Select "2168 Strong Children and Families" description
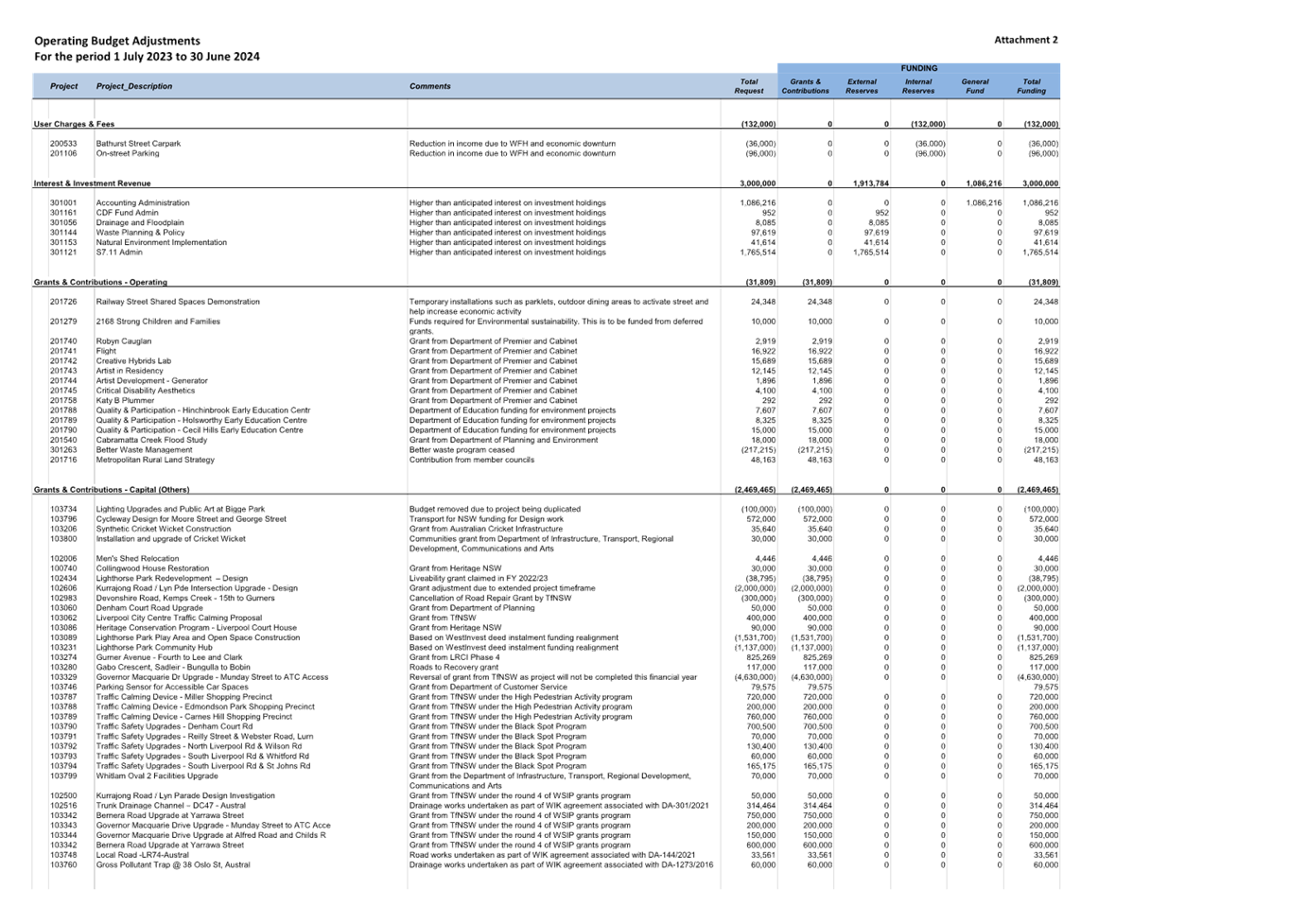The image size is (1307, 924). pyautogui.click(x=158, y=322)
